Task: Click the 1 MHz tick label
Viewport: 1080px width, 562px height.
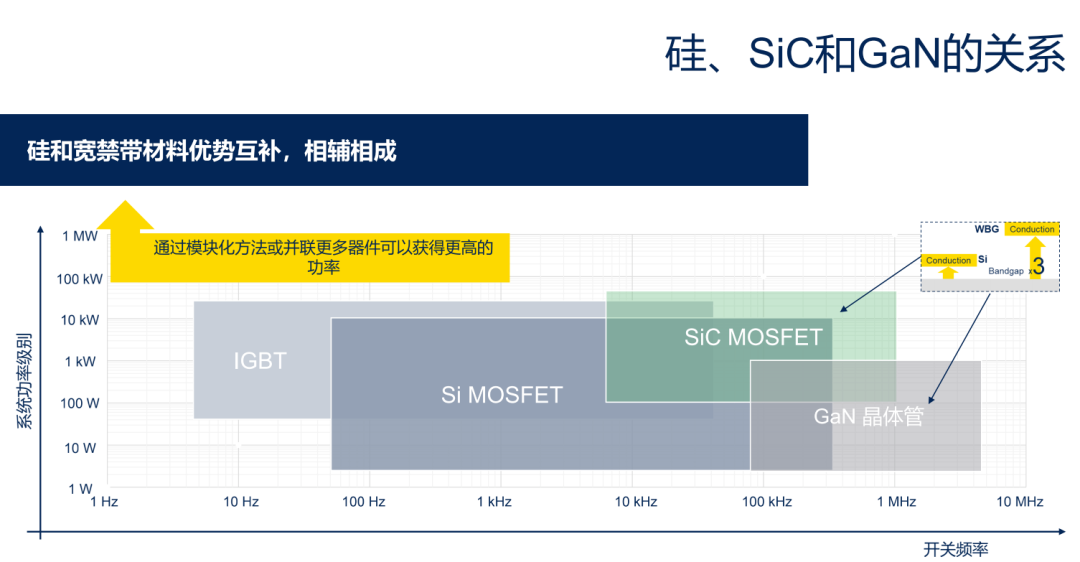Action: click(896, 501)
